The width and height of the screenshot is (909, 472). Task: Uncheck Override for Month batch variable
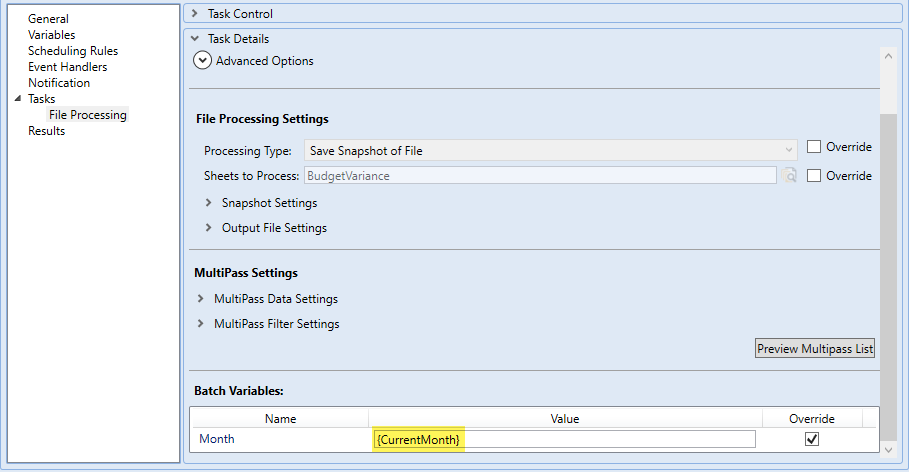(812, 439)
